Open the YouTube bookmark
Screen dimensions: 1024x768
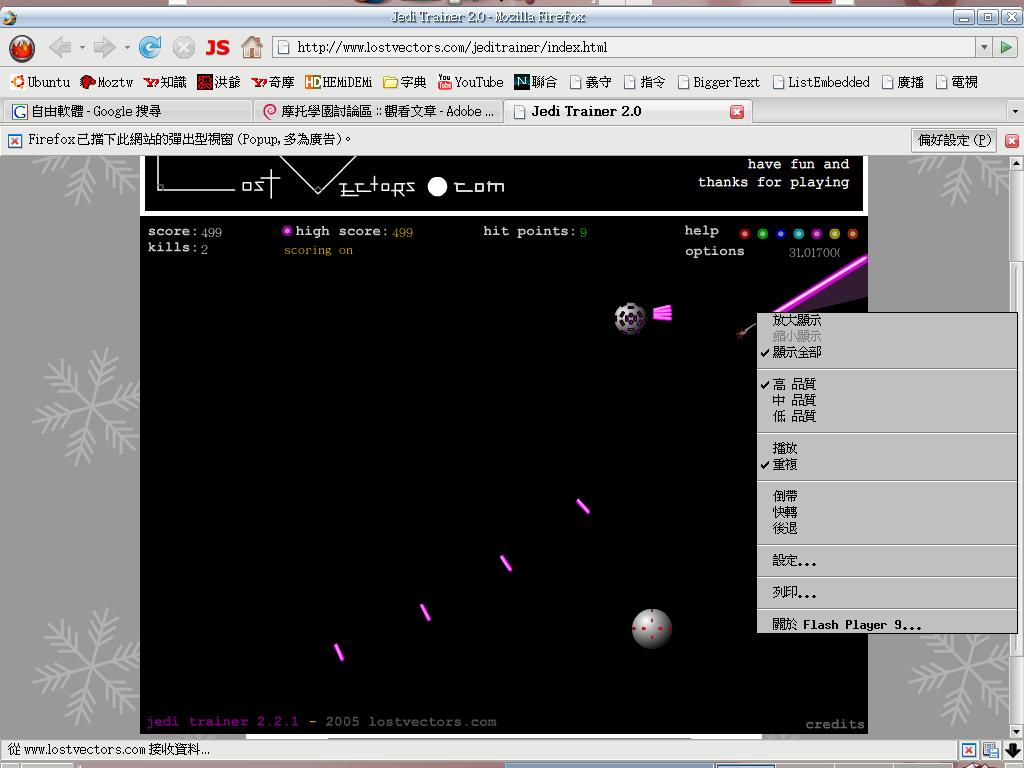click(x=470, y=82)
